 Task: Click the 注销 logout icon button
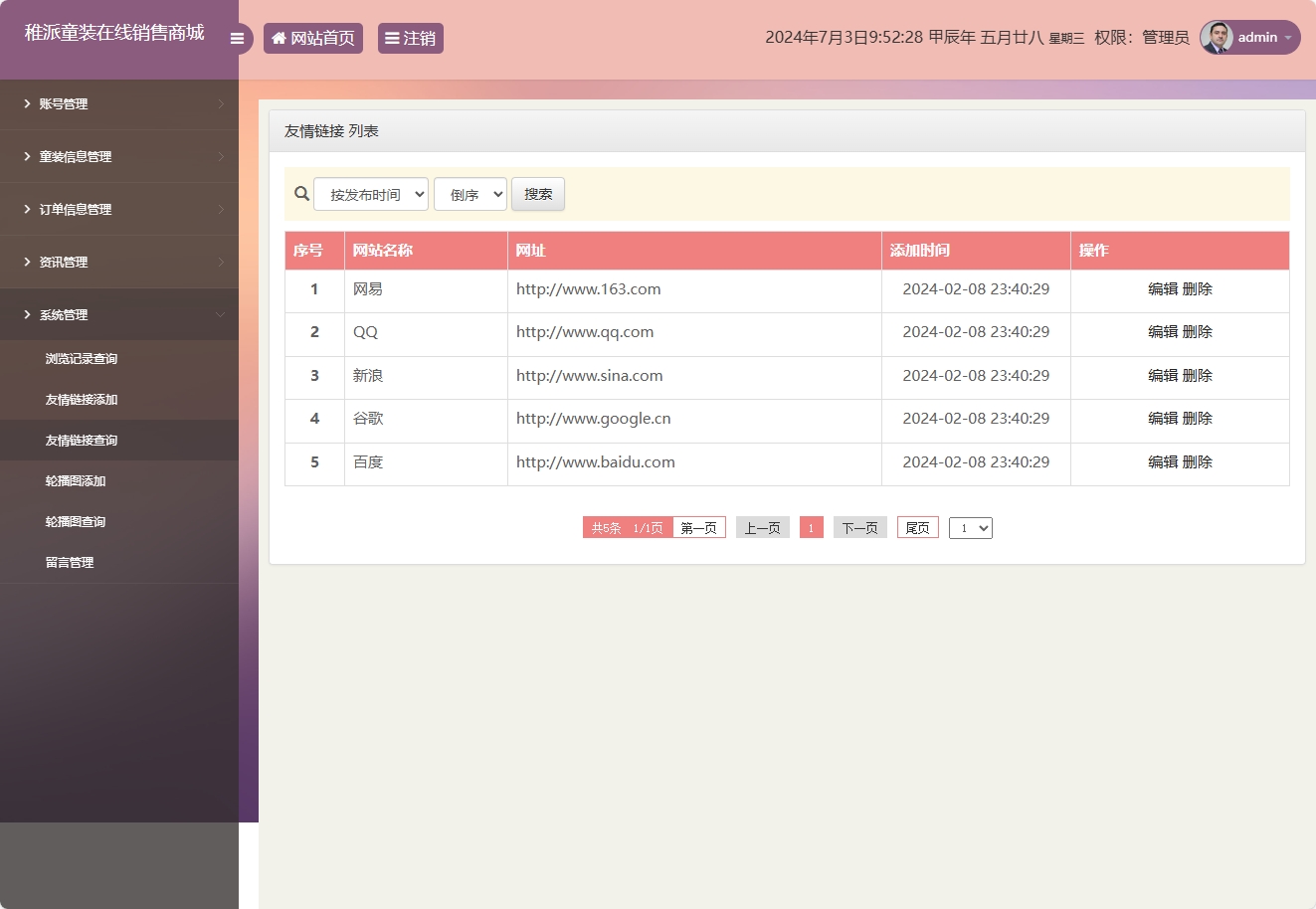(x=390, y=38)
